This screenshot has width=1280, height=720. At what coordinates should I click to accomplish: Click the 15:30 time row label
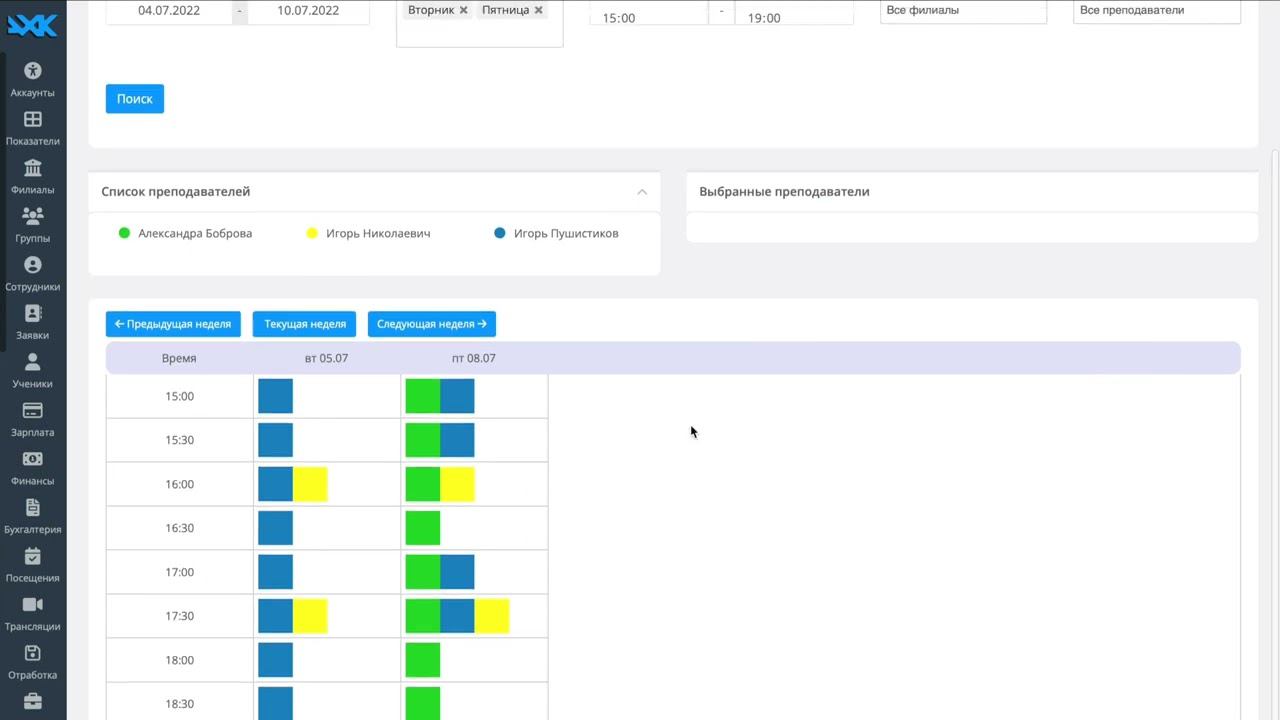(x=180, y=440)
